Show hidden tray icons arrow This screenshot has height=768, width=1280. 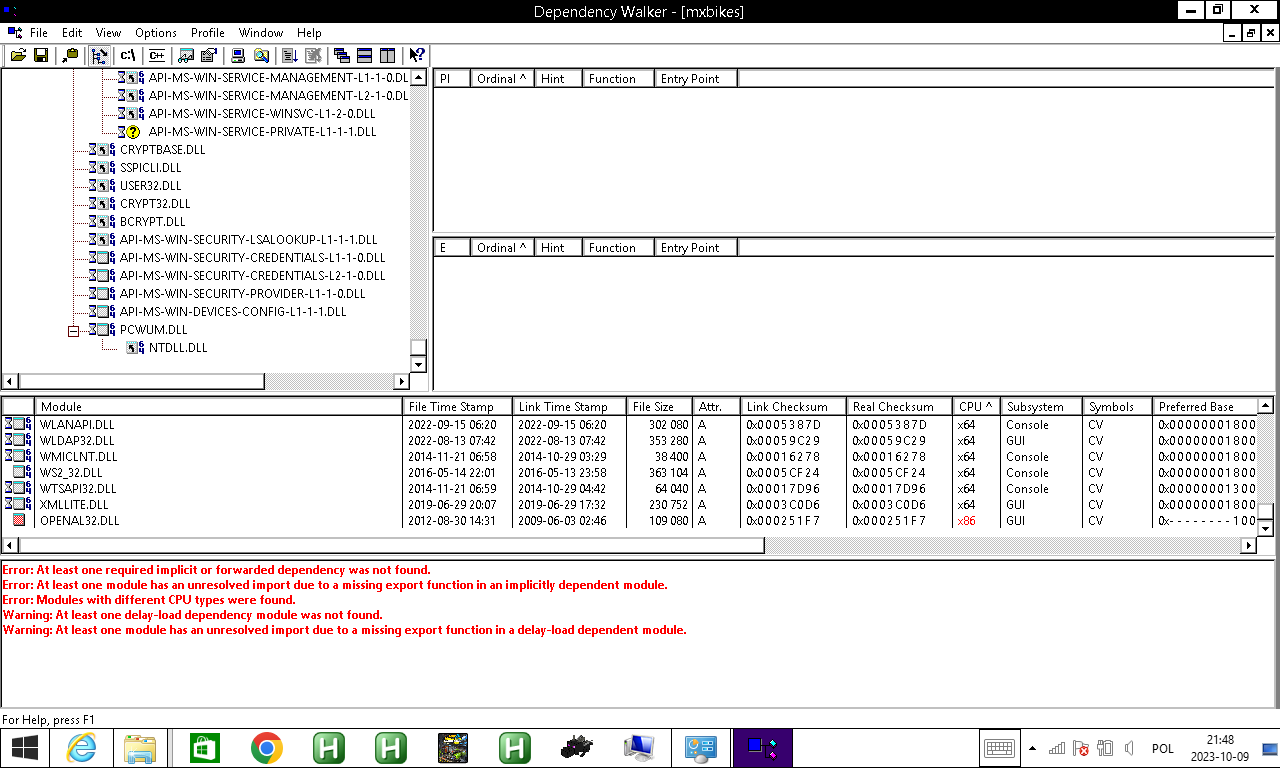[x=1032, y=748]
